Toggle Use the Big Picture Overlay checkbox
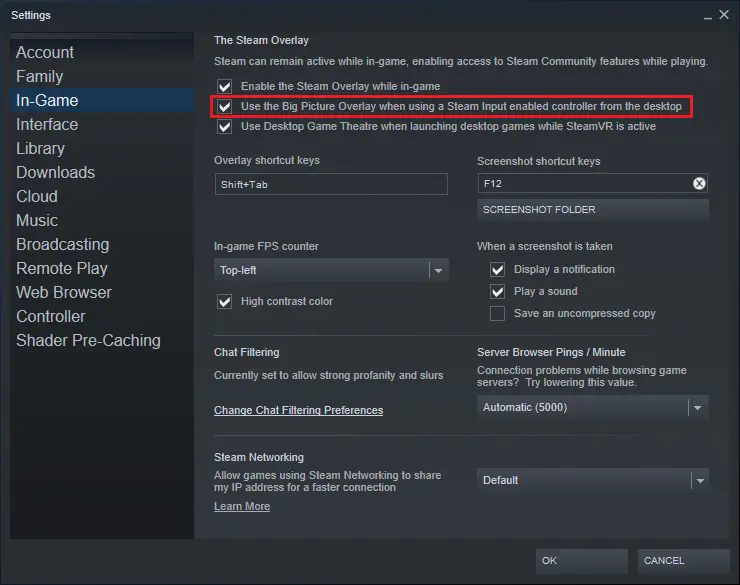 coord(225,107)
